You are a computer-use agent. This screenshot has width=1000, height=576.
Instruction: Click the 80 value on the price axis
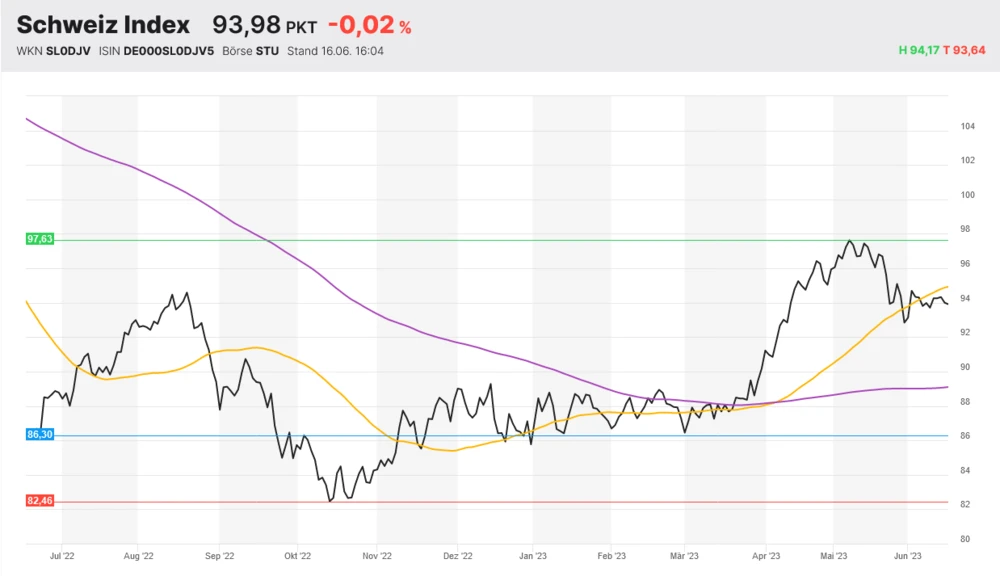tap(965, 539)
